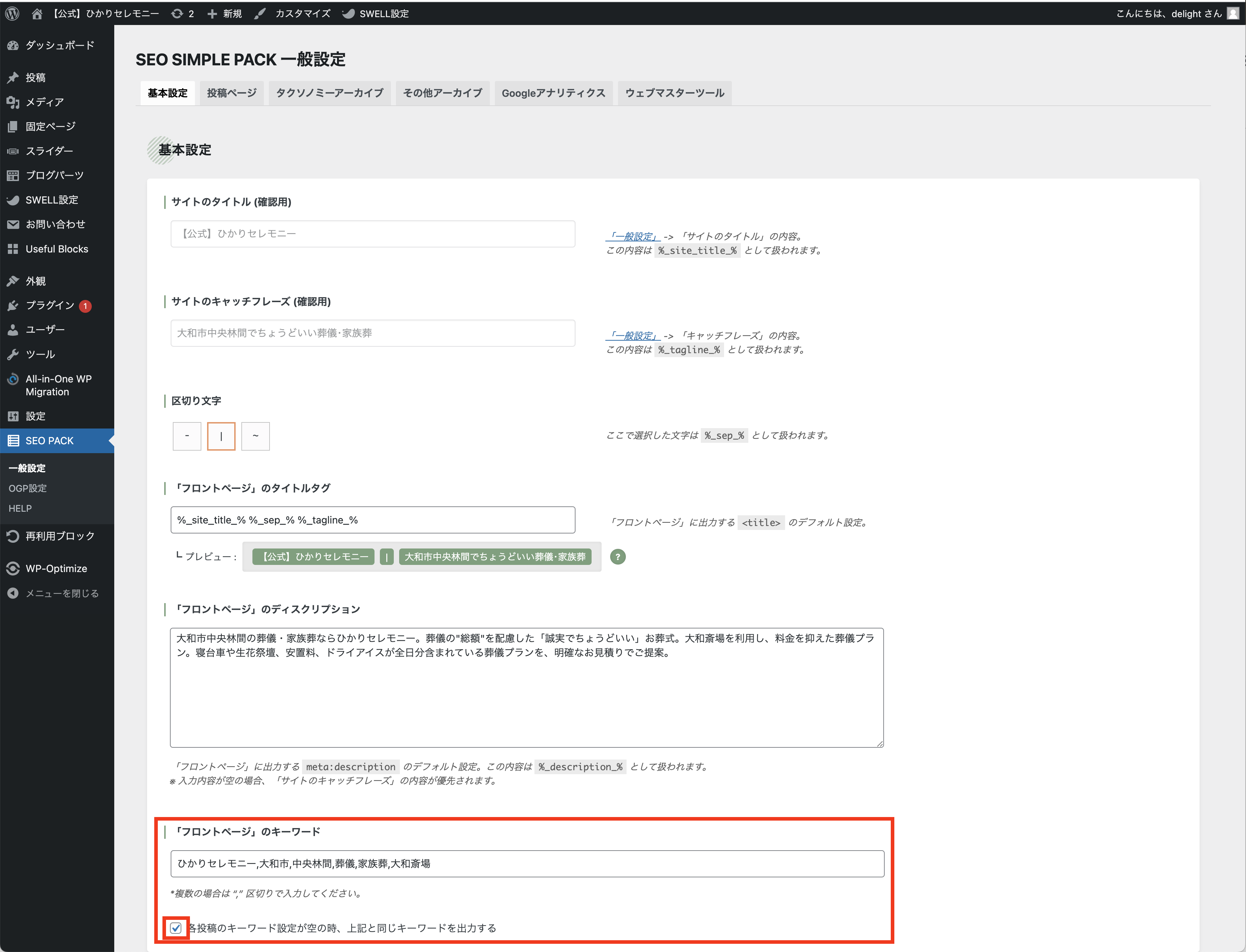The image size is (1246, 952).
Task: Click the meta:description code snippet
Action: pyautogui.click(x=351, y=767)
